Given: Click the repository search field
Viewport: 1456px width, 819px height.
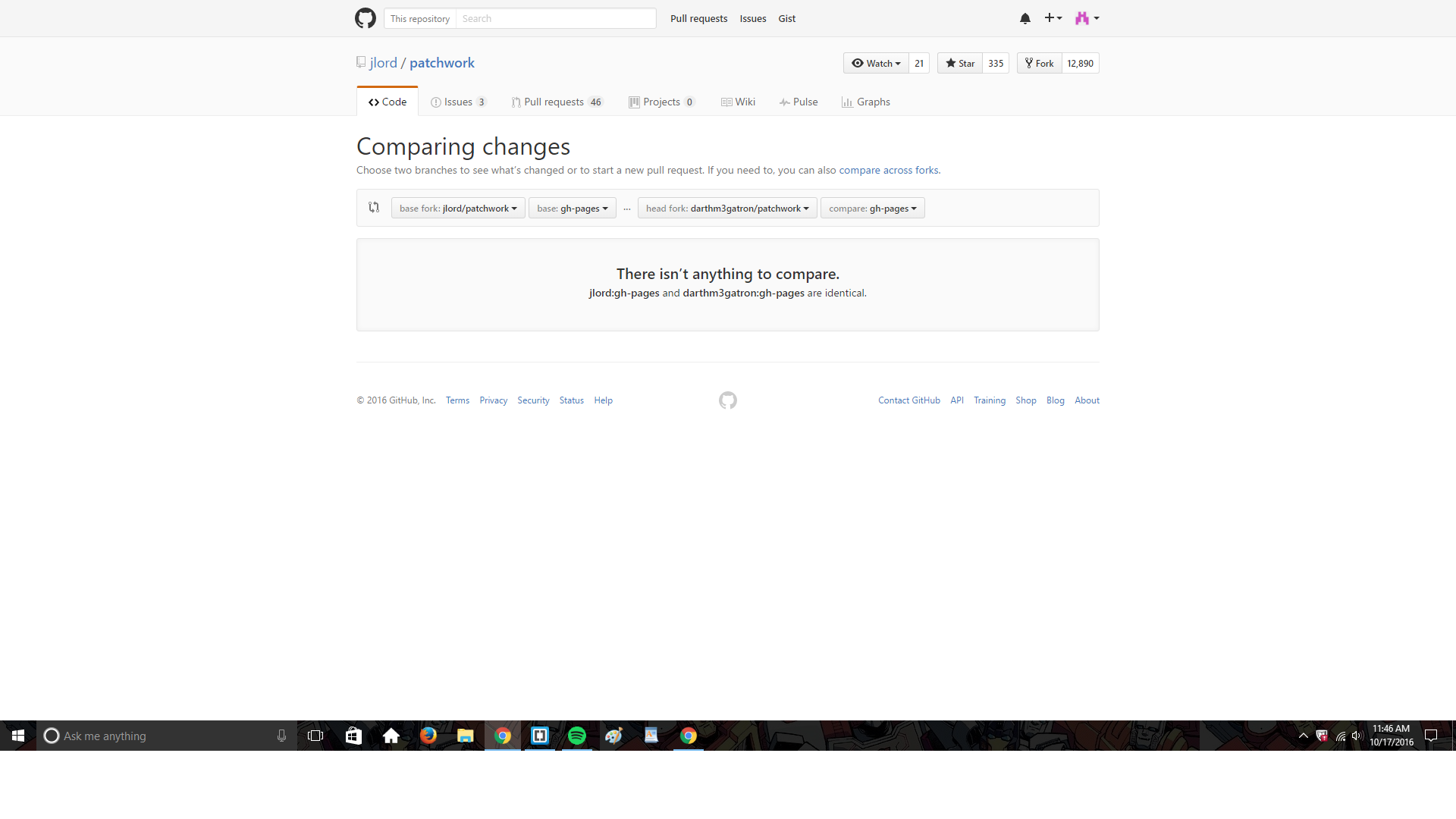Looking at the screenshot, I should tap(555, 19).
